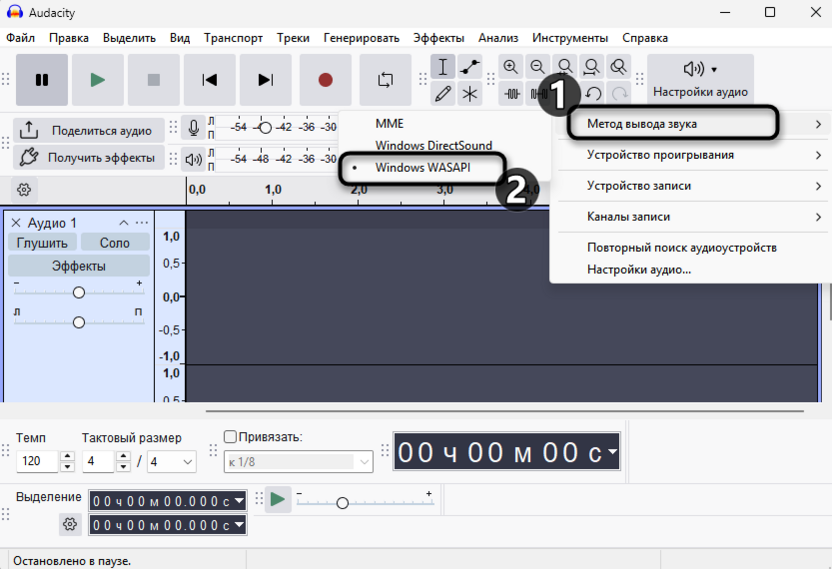Click Повторный поиск аудиоустройств

coord(682,247)
